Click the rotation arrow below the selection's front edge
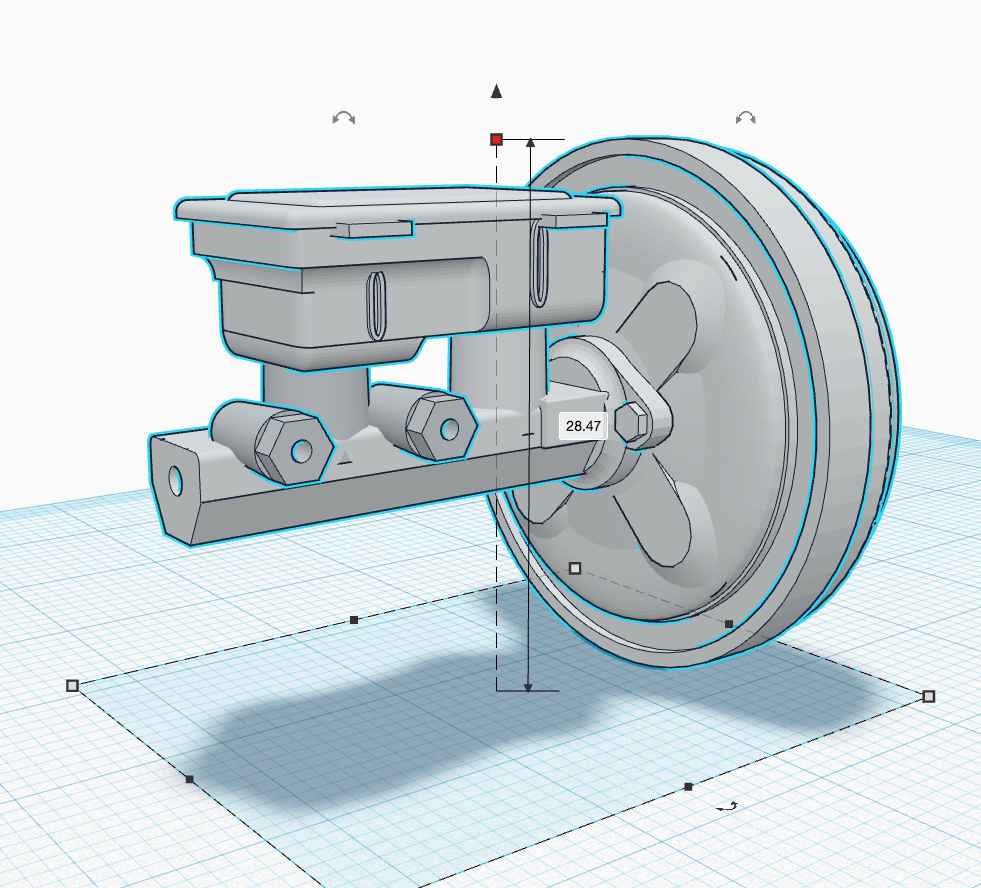The image size is (981, 888). (x=726, y=807)
